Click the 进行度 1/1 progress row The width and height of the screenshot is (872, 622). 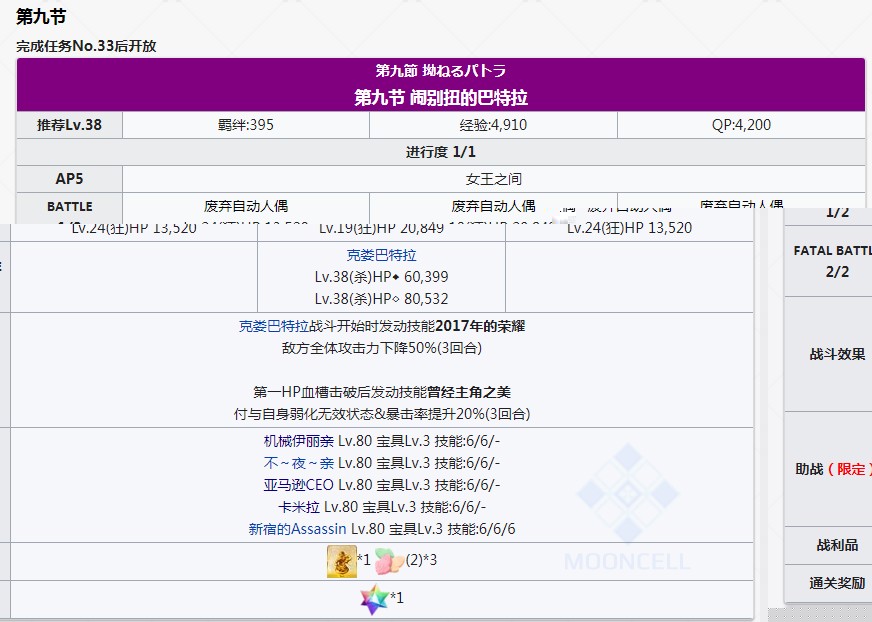[x=441, y=152]
